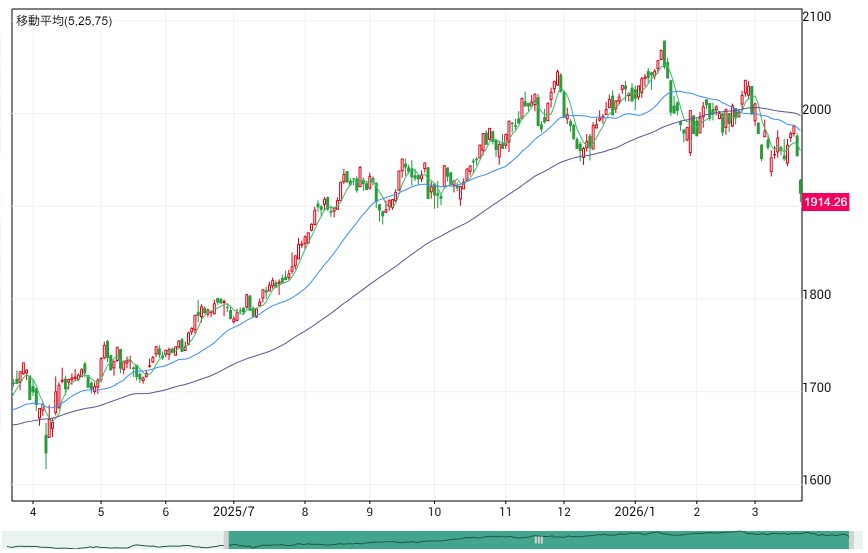Screen dimensions: 868x553
Task: Click the 2100 price axis label
Action: [817, 17]
